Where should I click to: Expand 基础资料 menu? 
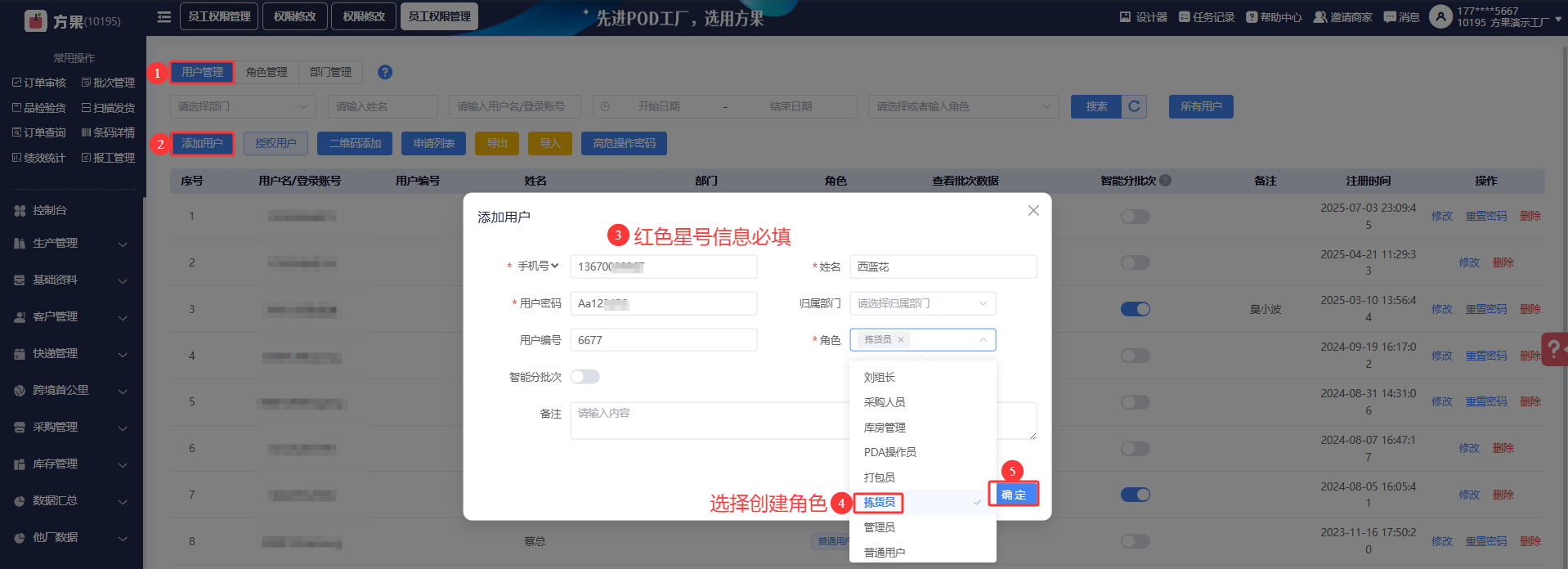tap(71, 280)
